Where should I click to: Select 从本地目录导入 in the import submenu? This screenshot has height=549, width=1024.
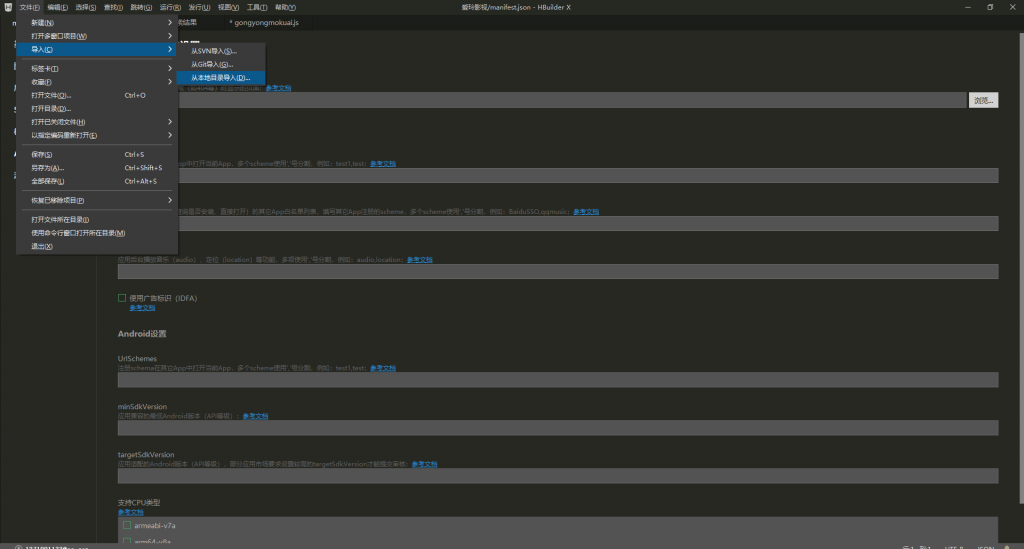pyautogui.click(x=220, y=77)
